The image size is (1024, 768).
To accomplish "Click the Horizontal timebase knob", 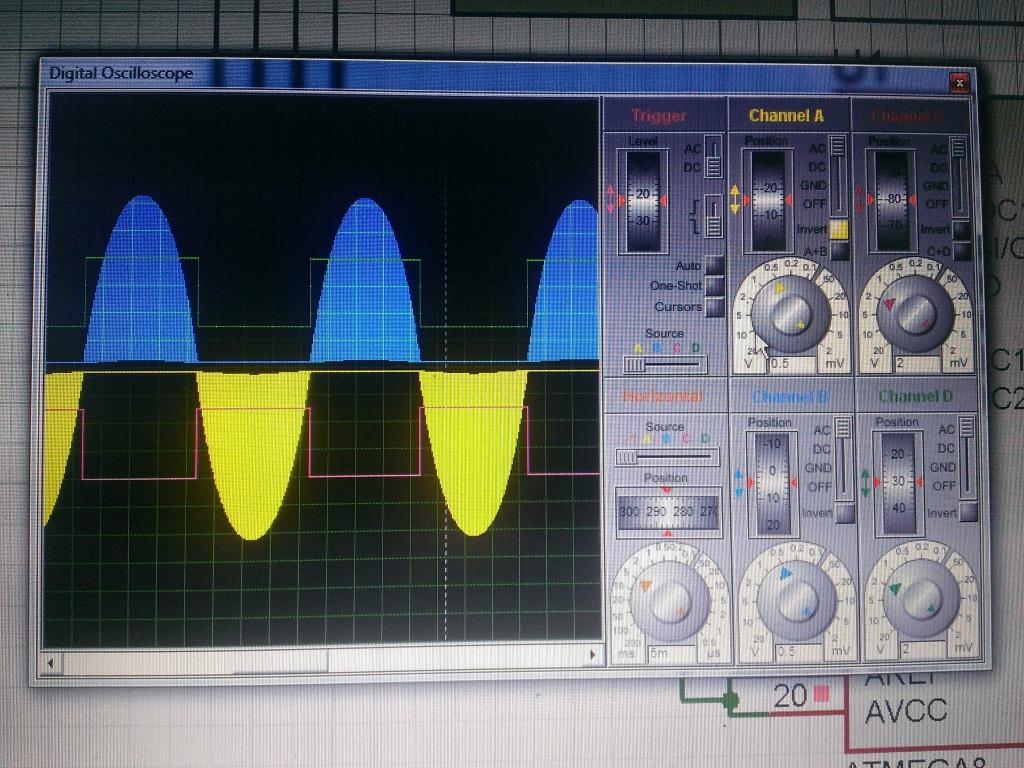I will pos(670,600).
